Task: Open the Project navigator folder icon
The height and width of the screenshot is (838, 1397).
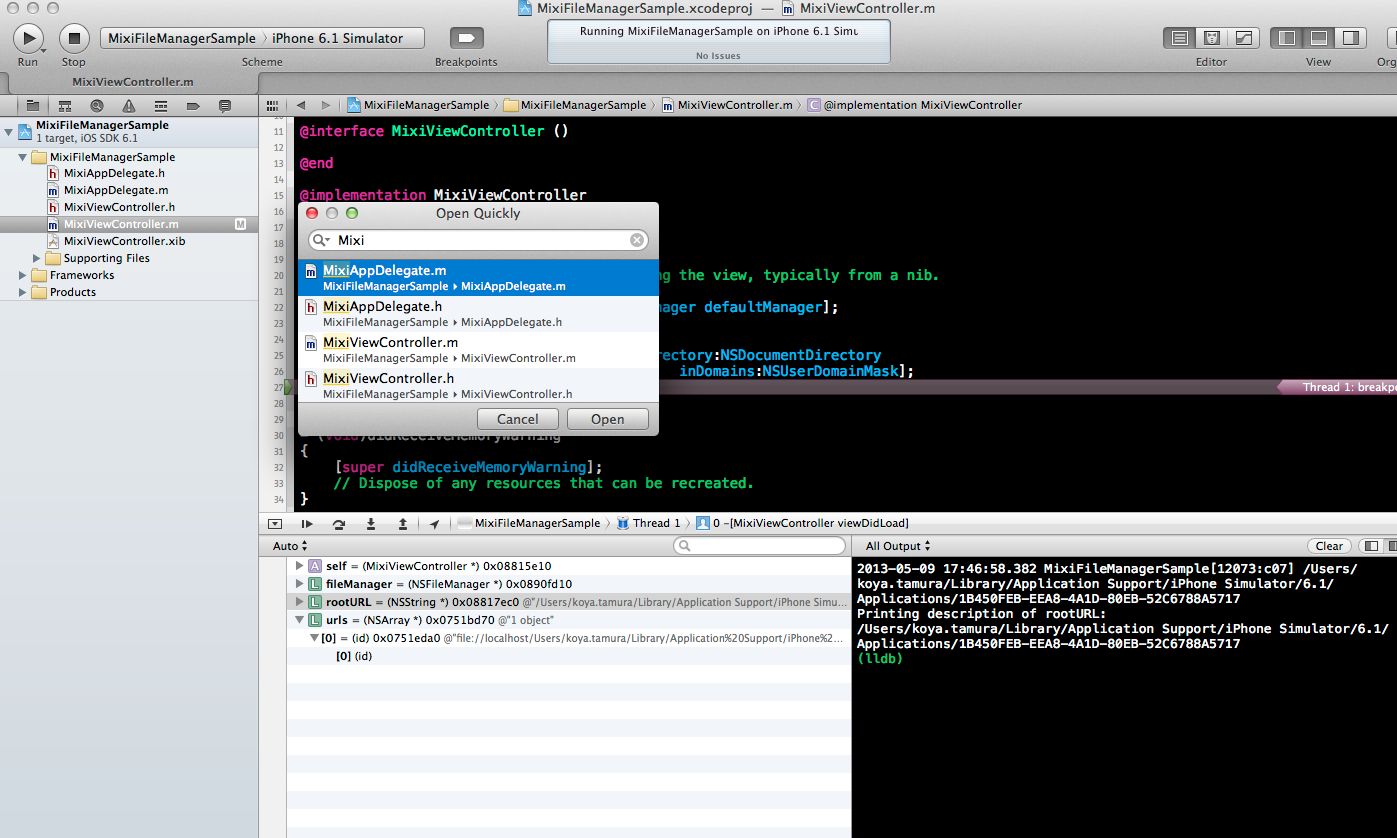Action: (x=32, y=105)
